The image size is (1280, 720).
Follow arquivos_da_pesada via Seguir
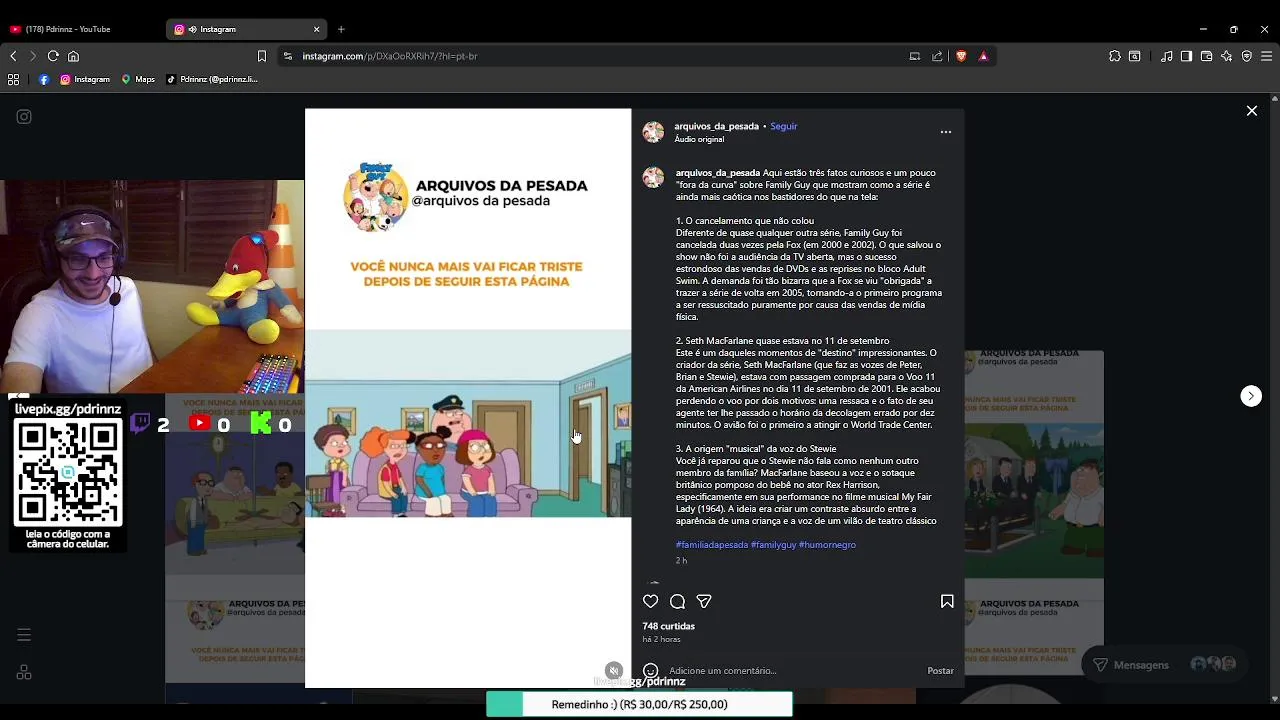pyautogui.click(x=784, y=126)
